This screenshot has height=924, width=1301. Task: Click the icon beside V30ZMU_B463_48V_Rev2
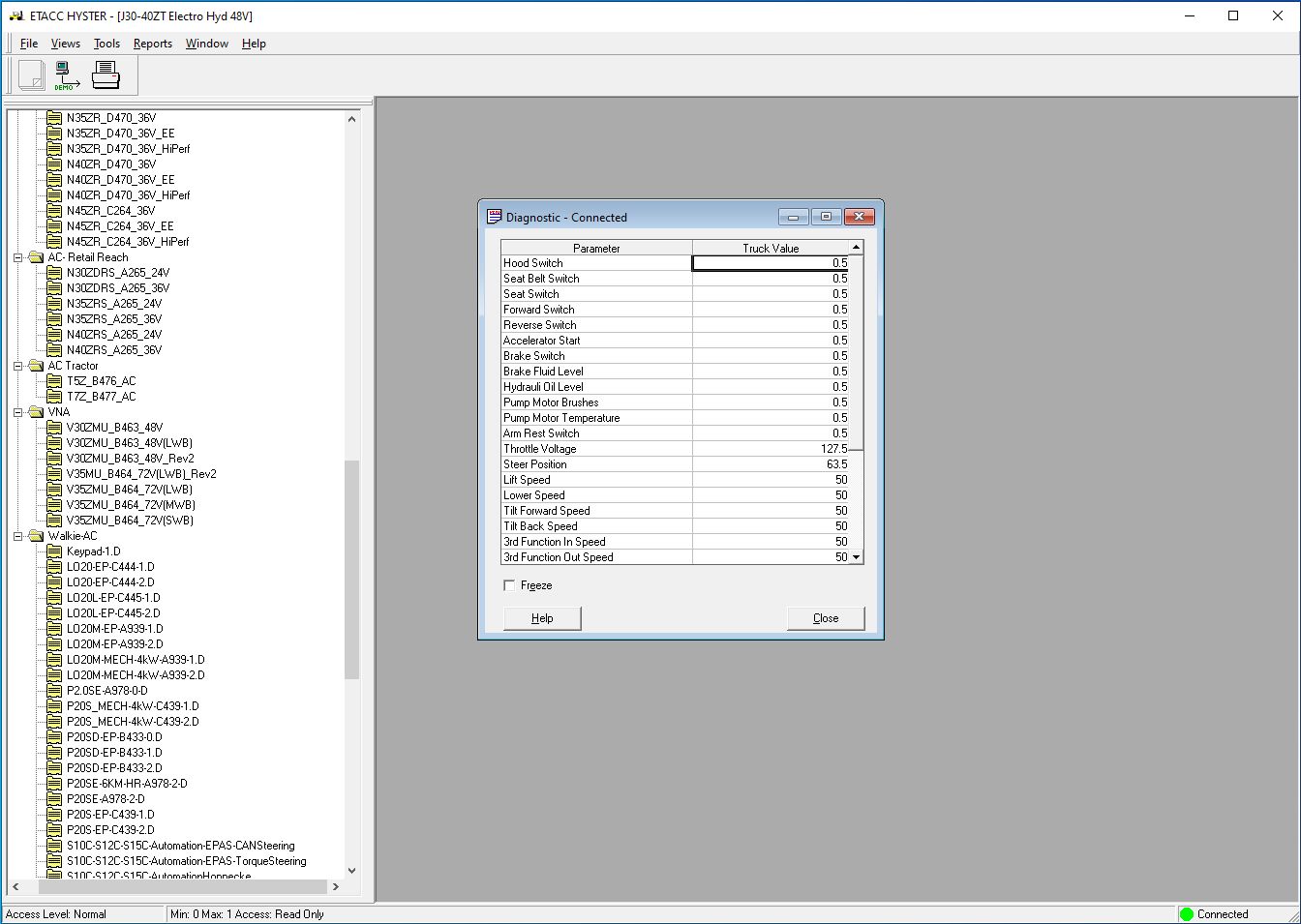click(55, 459)
